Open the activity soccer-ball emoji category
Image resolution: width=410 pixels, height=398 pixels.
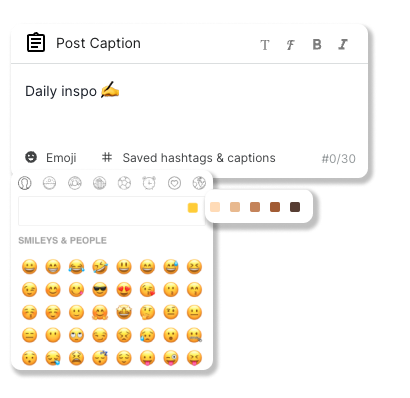tap(124, 183)
